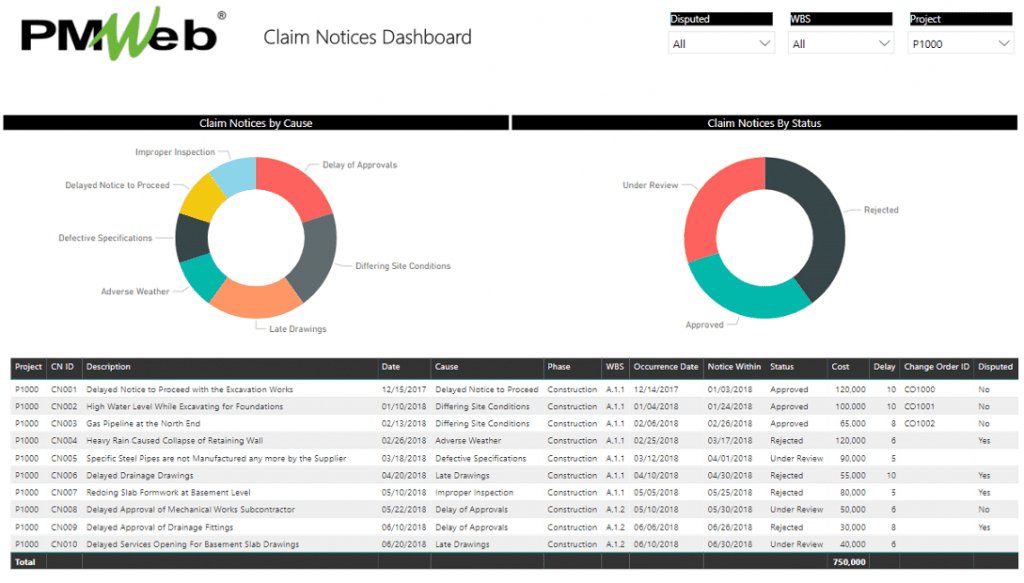
Task: Click 'Redoing Slab Formwork at Basement Level'
Action: coord(168,492)
